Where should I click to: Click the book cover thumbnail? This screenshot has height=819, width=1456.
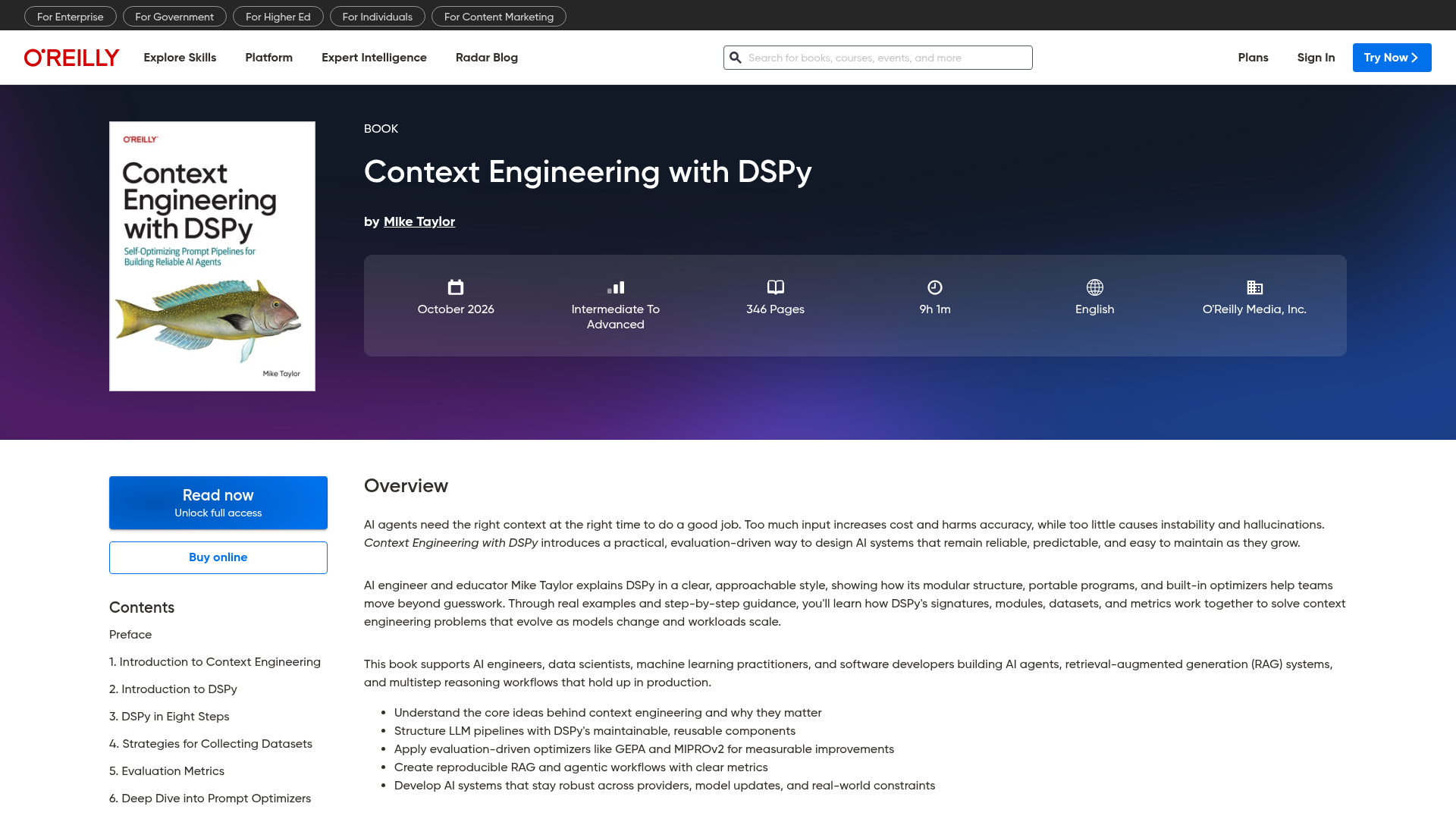point(212,256)
